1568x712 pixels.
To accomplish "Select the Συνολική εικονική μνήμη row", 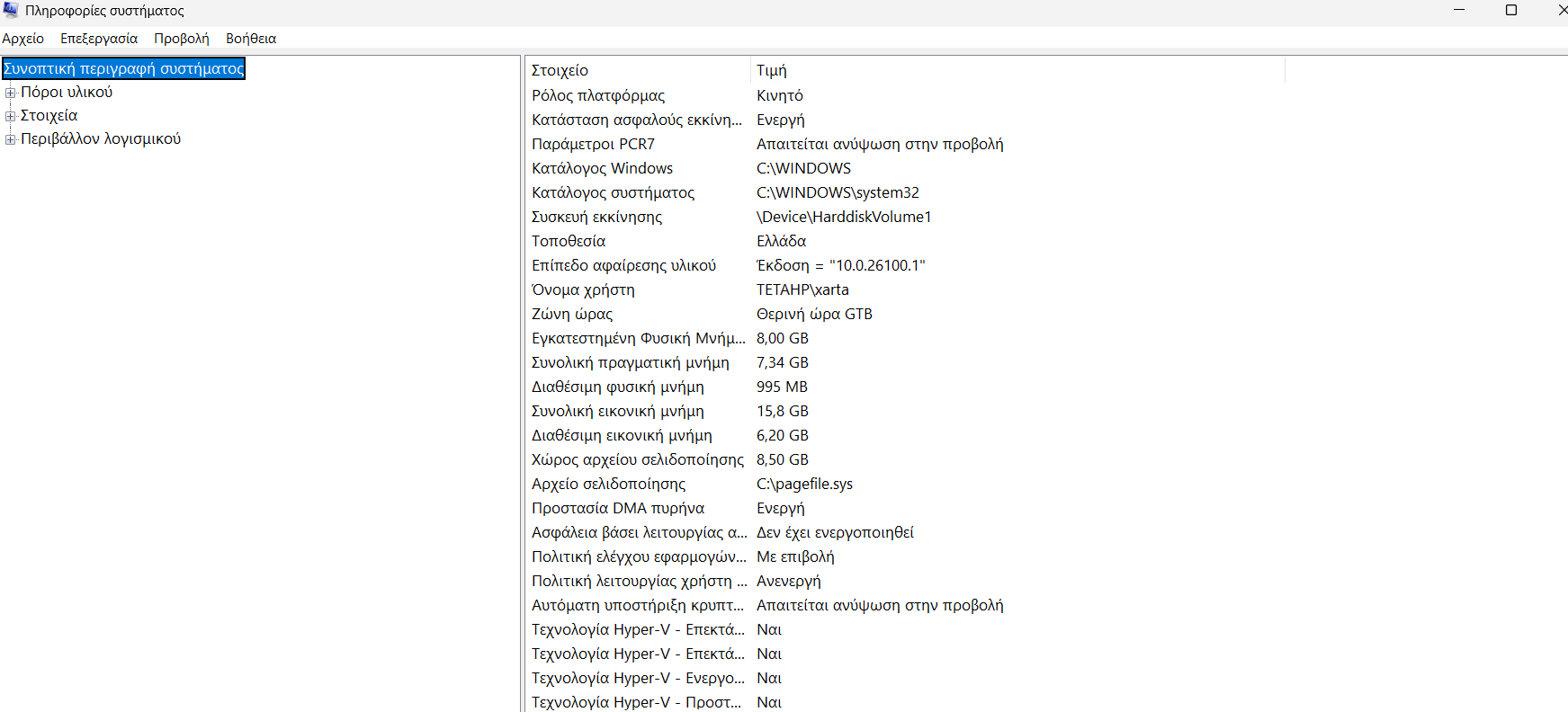I will [x=905, y=411].
